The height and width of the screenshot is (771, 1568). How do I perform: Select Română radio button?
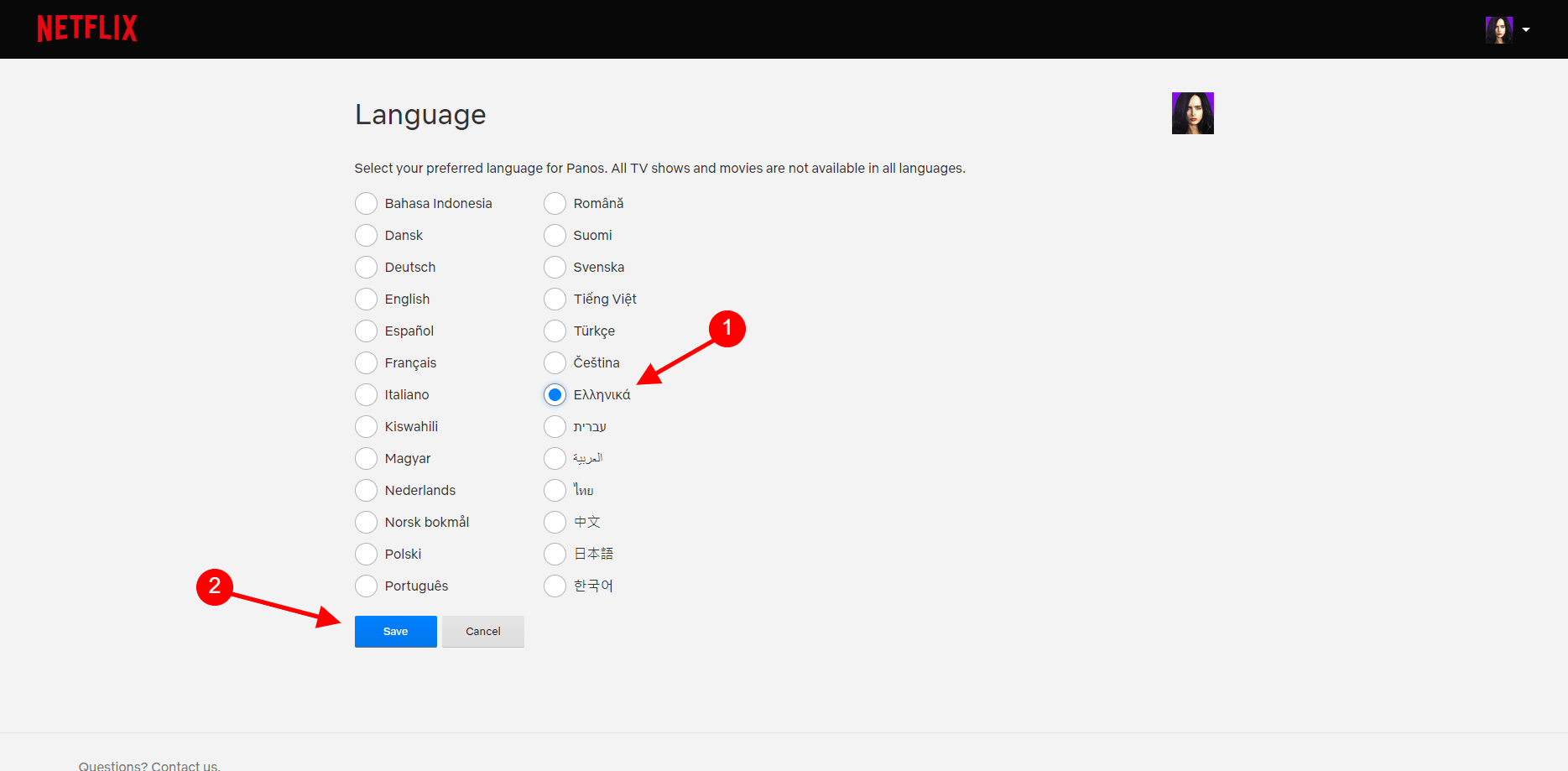tap(555, 204)
